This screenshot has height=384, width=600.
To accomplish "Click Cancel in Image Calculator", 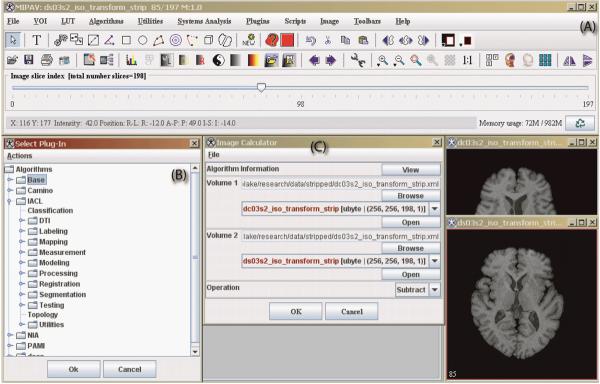I will 352,311.
